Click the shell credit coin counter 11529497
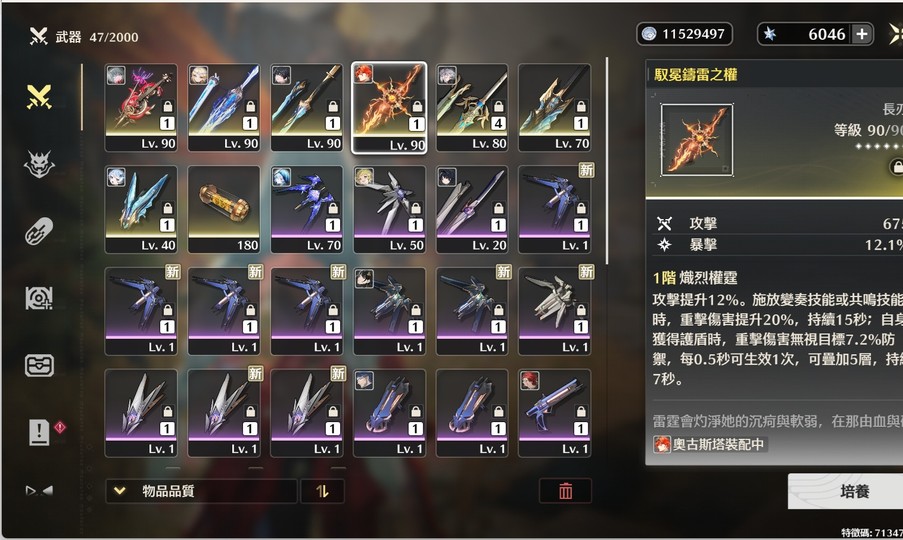Screen dimensions: 903x540 tap(684, 34)
